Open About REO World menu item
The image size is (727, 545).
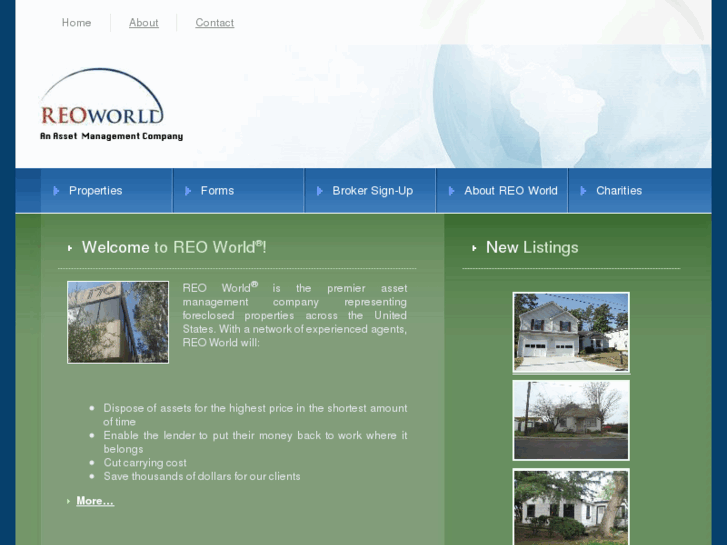coord(511,191)
